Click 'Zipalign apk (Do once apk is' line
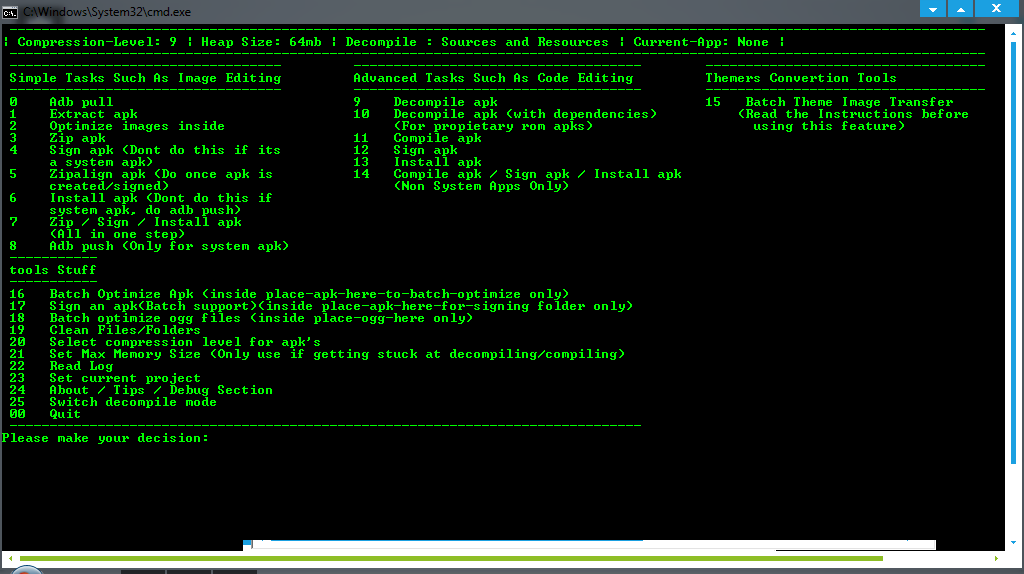This screenshot has width=1024, height=574. 161,174
